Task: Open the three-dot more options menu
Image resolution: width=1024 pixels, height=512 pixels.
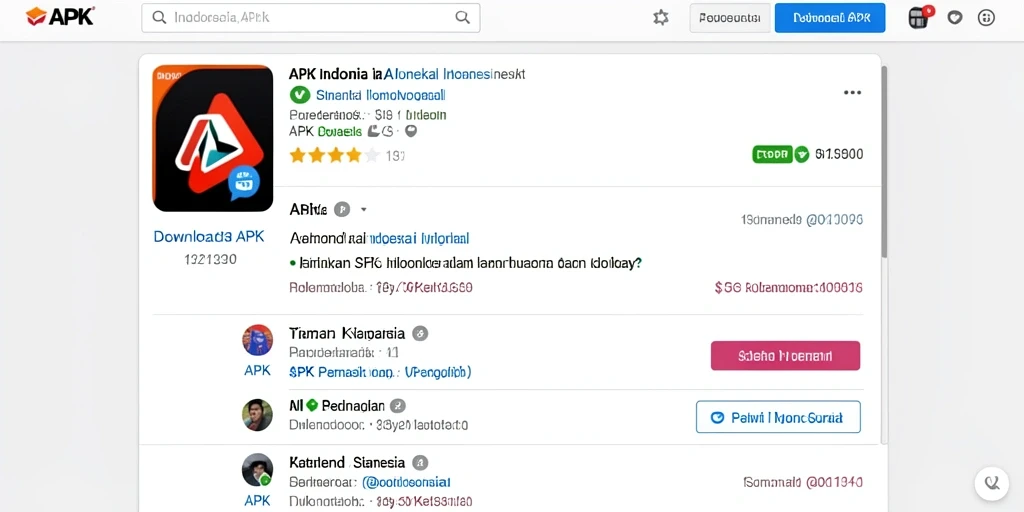Action: coord(852,93)
